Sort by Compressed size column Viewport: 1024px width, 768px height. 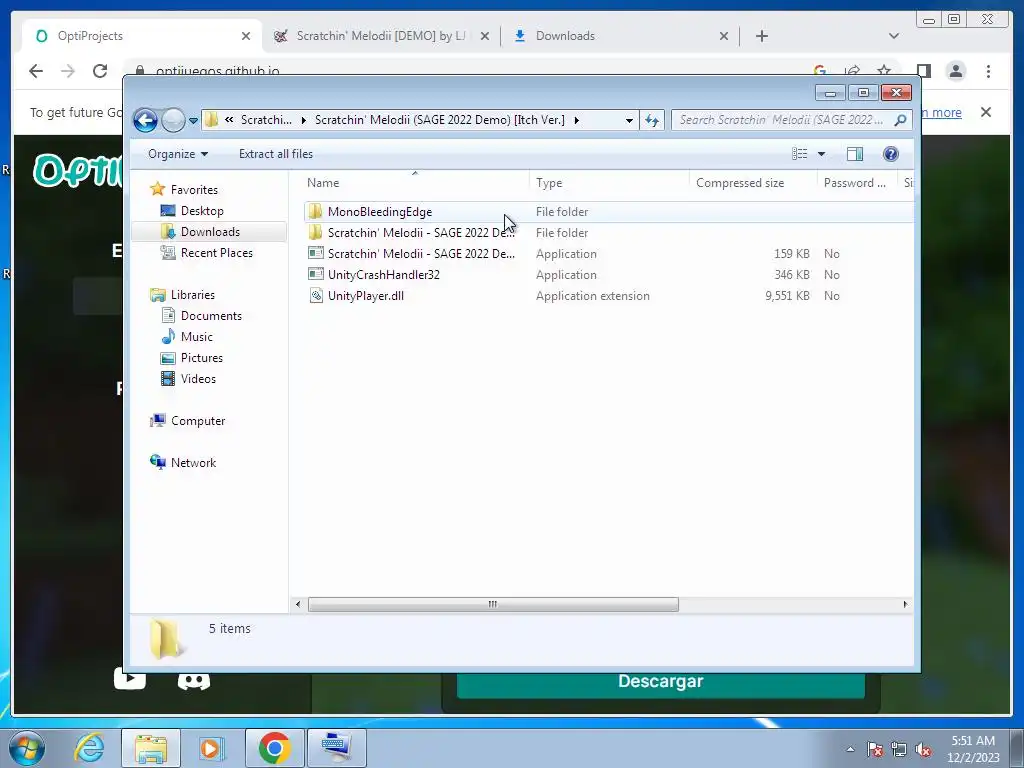coord(753,183)
